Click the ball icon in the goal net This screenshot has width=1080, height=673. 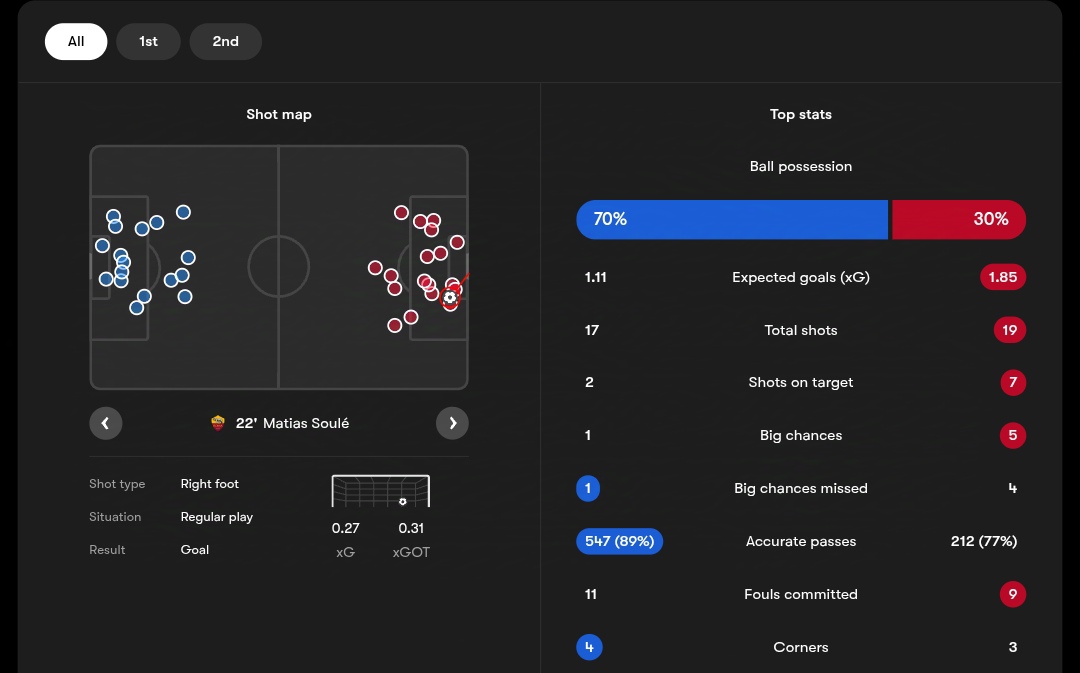pos(403,501)
